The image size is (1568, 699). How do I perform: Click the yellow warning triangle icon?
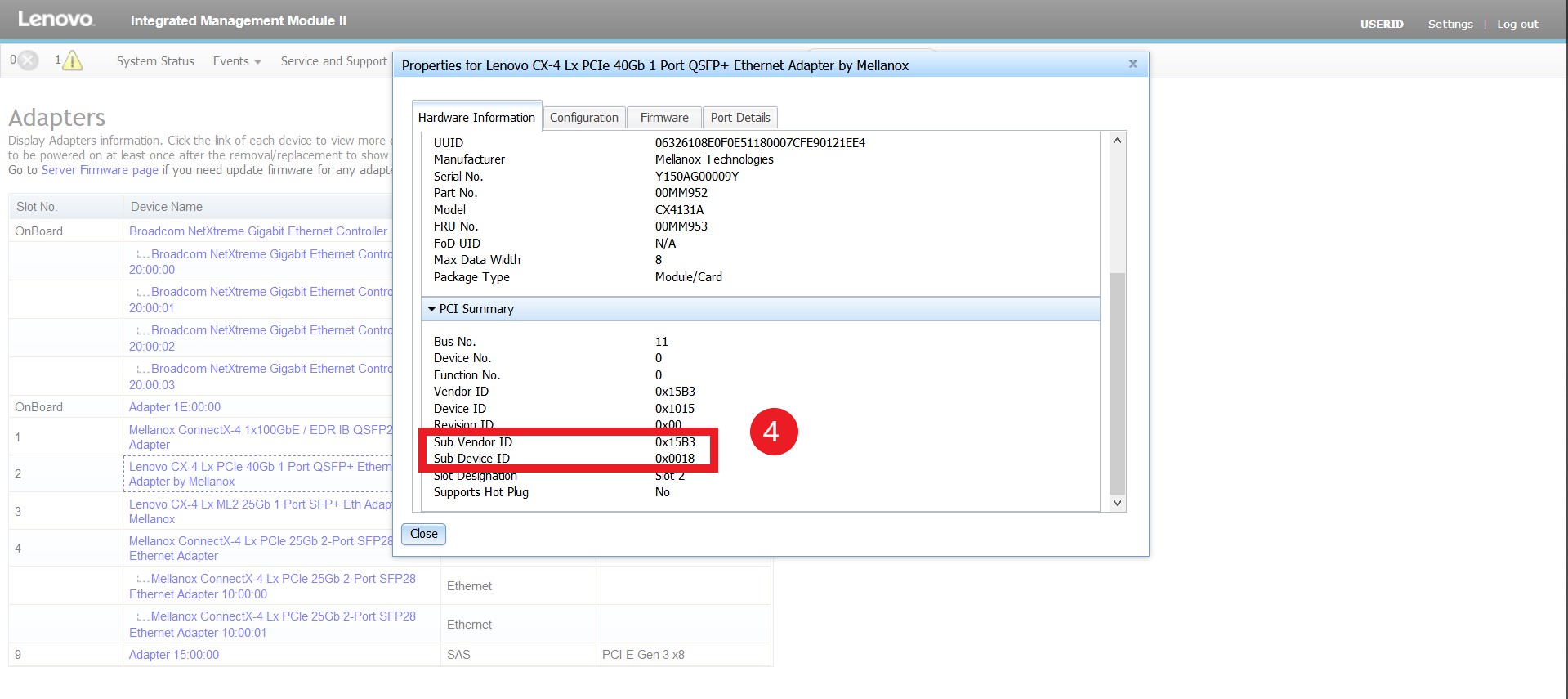[x=73, y=60]
